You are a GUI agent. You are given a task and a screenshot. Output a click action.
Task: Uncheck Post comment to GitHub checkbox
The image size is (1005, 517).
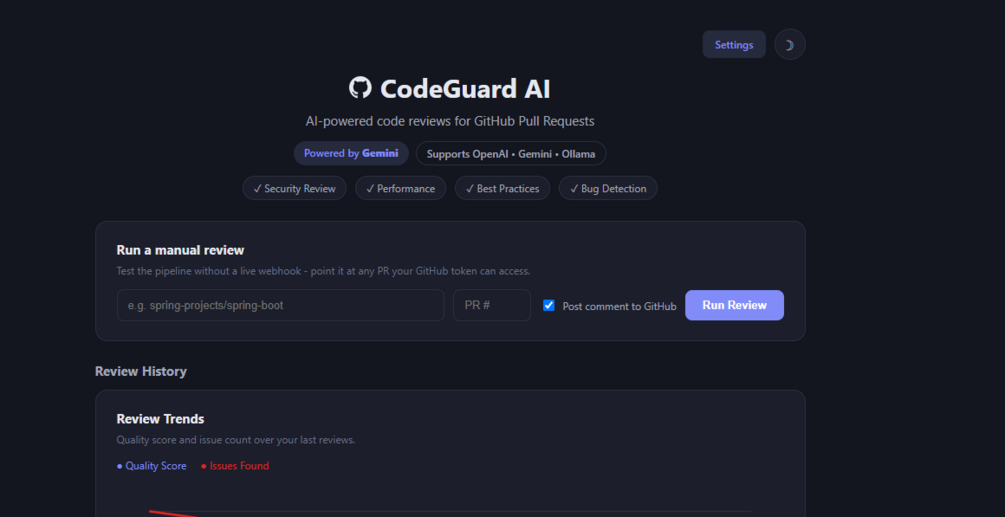[549, 306]
